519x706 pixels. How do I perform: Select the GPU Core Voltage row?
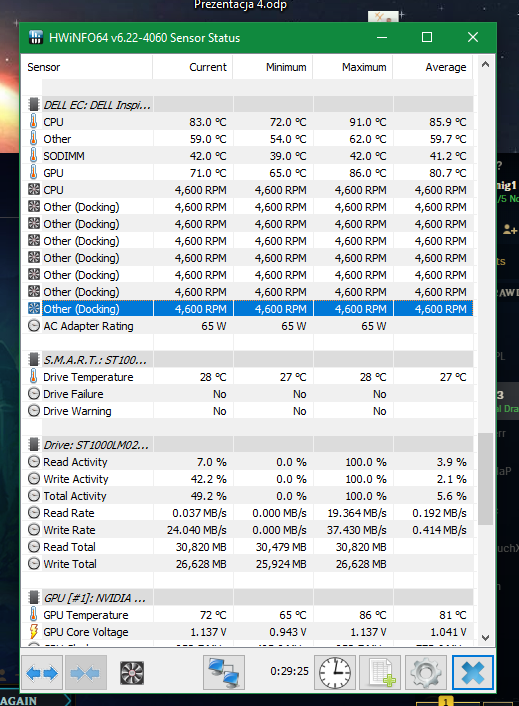click(x=248, y=632)
